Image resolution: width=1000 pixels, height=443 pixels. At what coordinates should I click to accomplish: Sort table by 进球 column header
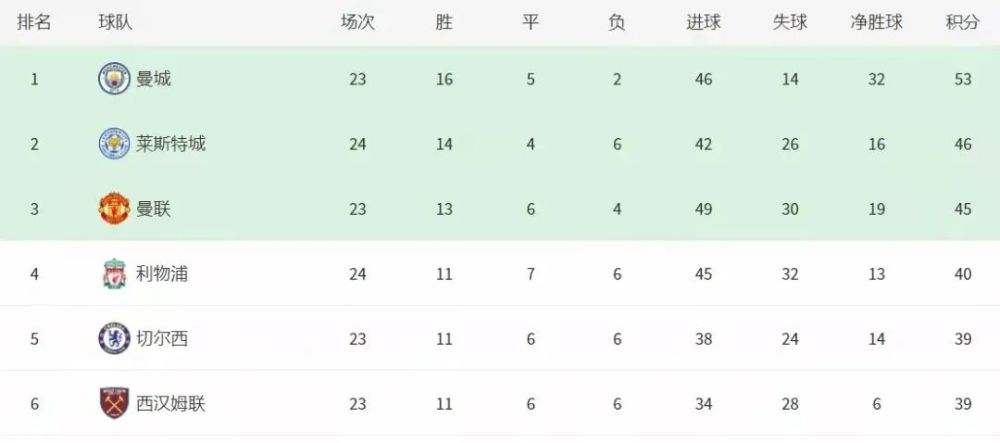[703, 23]
